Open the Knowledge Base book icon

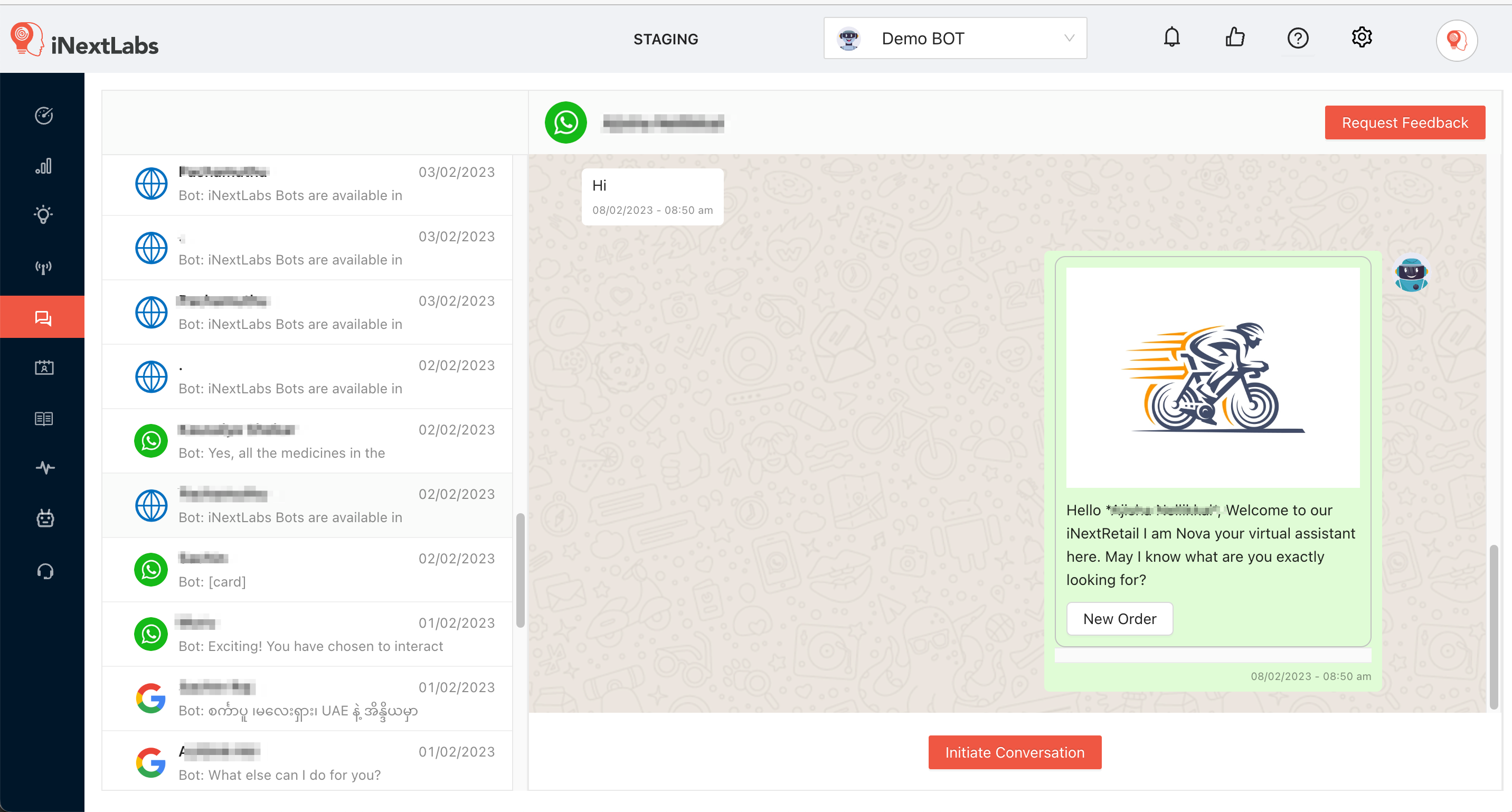click(43, 418)
